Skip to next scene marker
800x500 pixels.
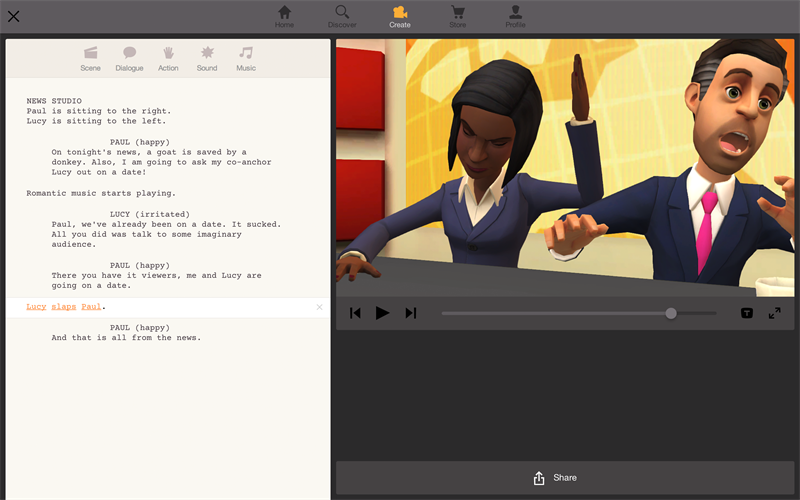coord(410,313)
